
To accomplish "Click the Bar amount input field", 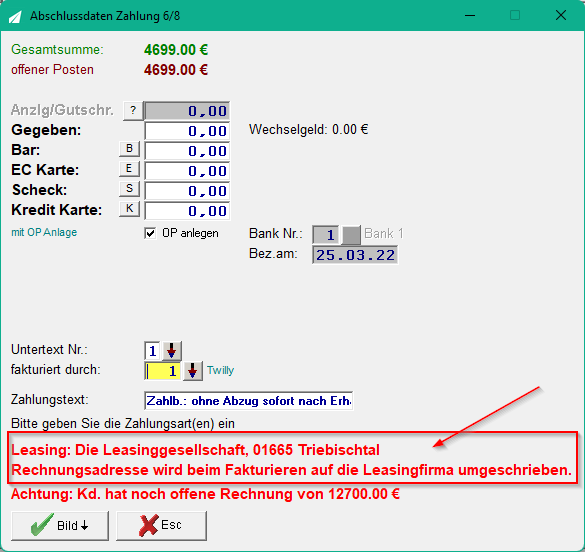I will 187,151.
